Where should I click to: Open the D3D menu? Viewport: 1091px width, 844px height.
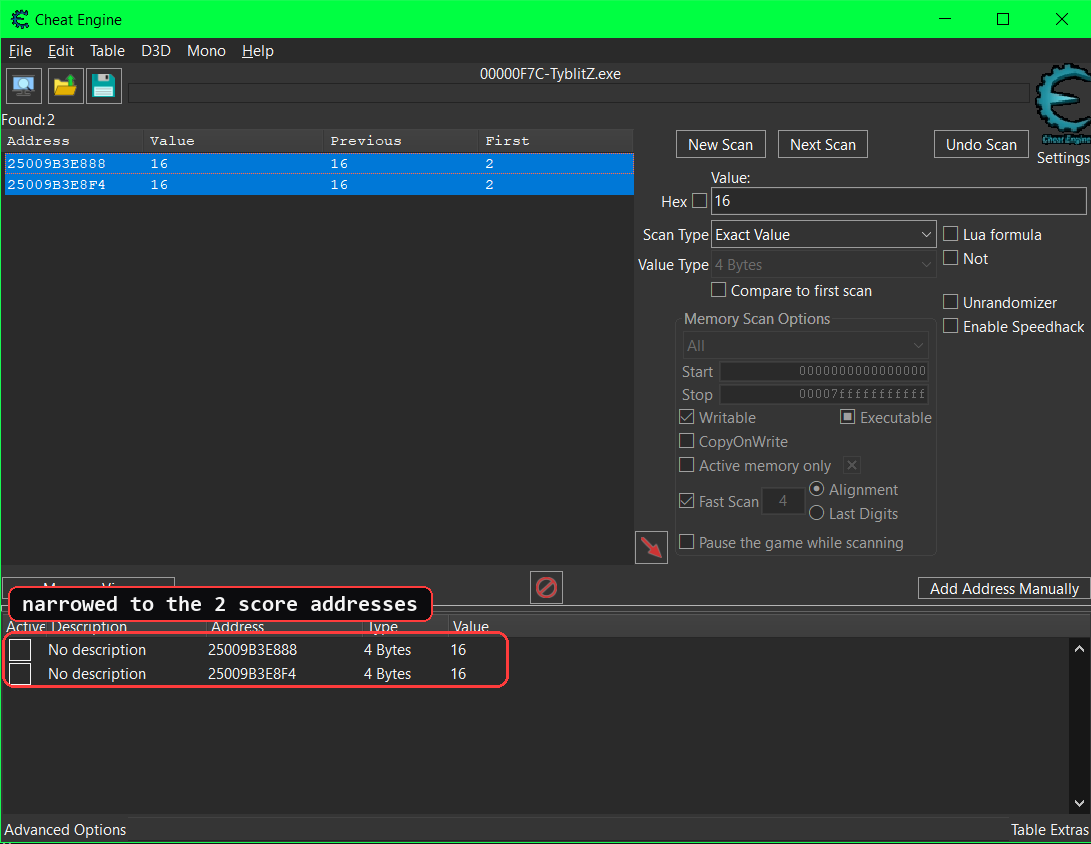coord(156,51)
